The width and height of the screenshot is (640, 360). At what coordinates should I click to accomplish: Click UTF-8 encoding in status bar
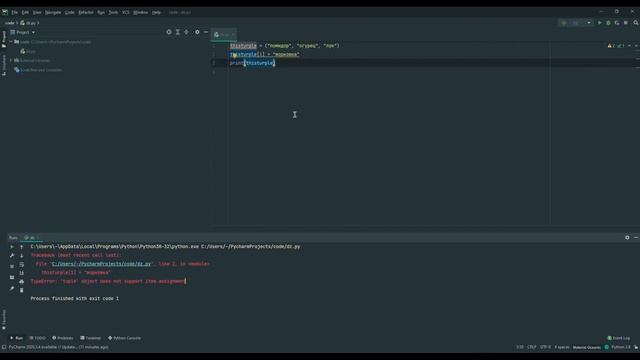[x=545, y=347]
